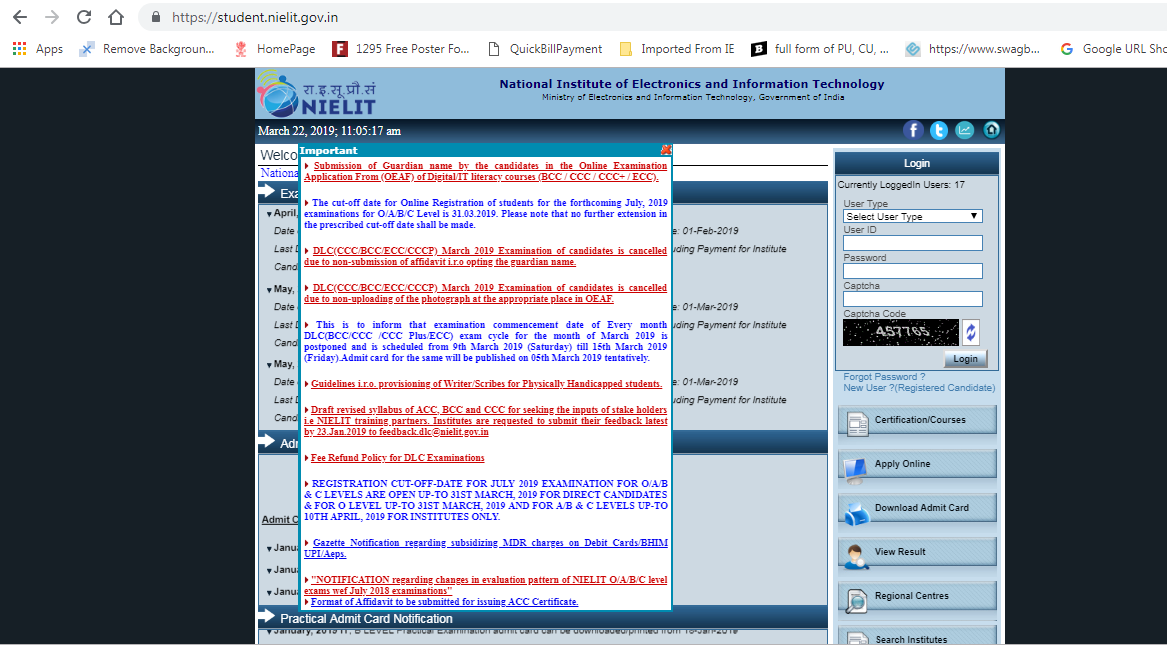This screenshot has width=1167, height=648.
Task: Open Gazette Notification on MDR charges
Action: [x=485, y=548]
